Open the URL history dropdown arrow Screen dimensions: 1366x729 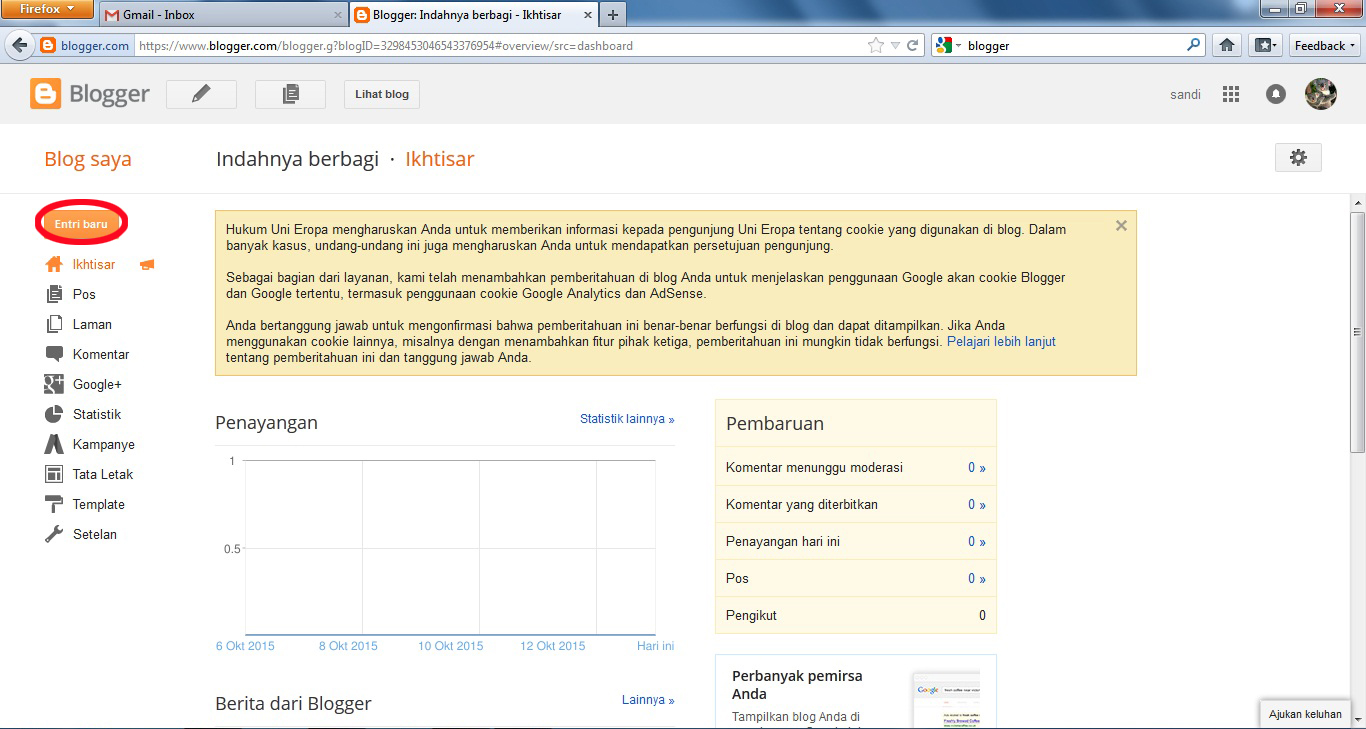click(896, 46)
